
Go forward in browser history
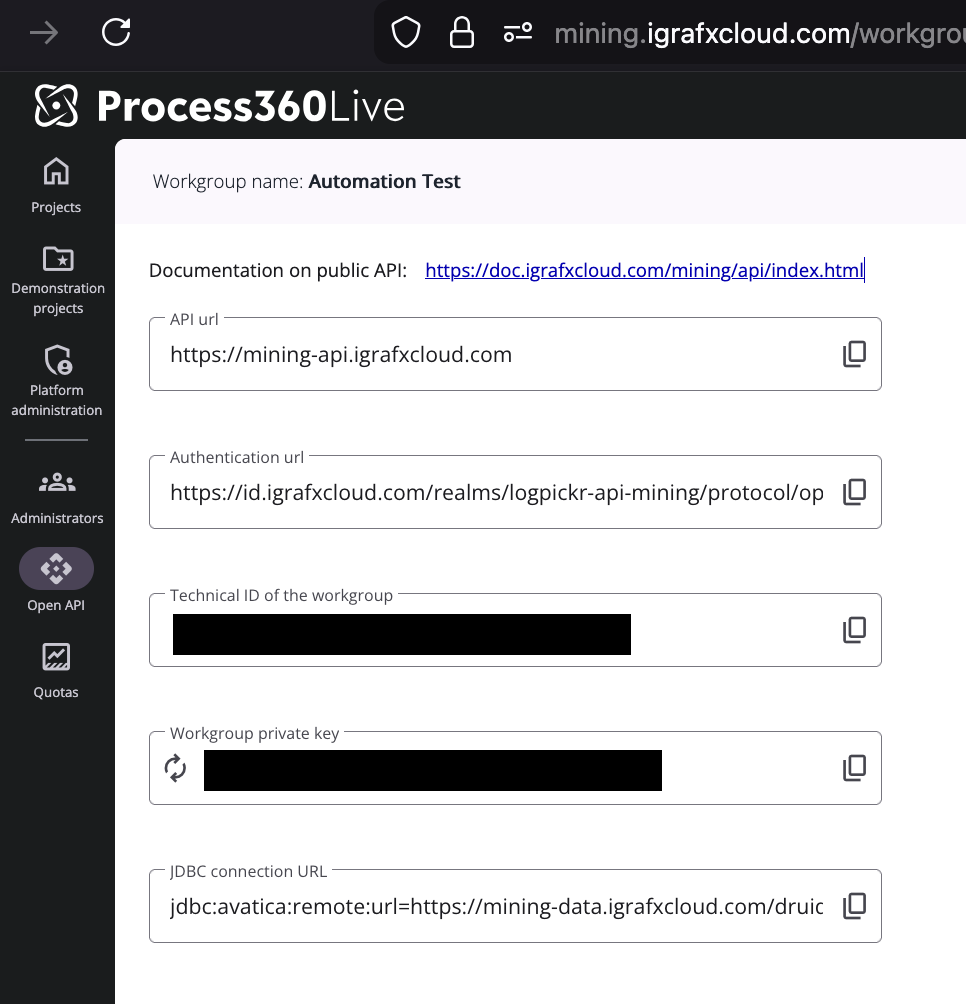[44, 33]
